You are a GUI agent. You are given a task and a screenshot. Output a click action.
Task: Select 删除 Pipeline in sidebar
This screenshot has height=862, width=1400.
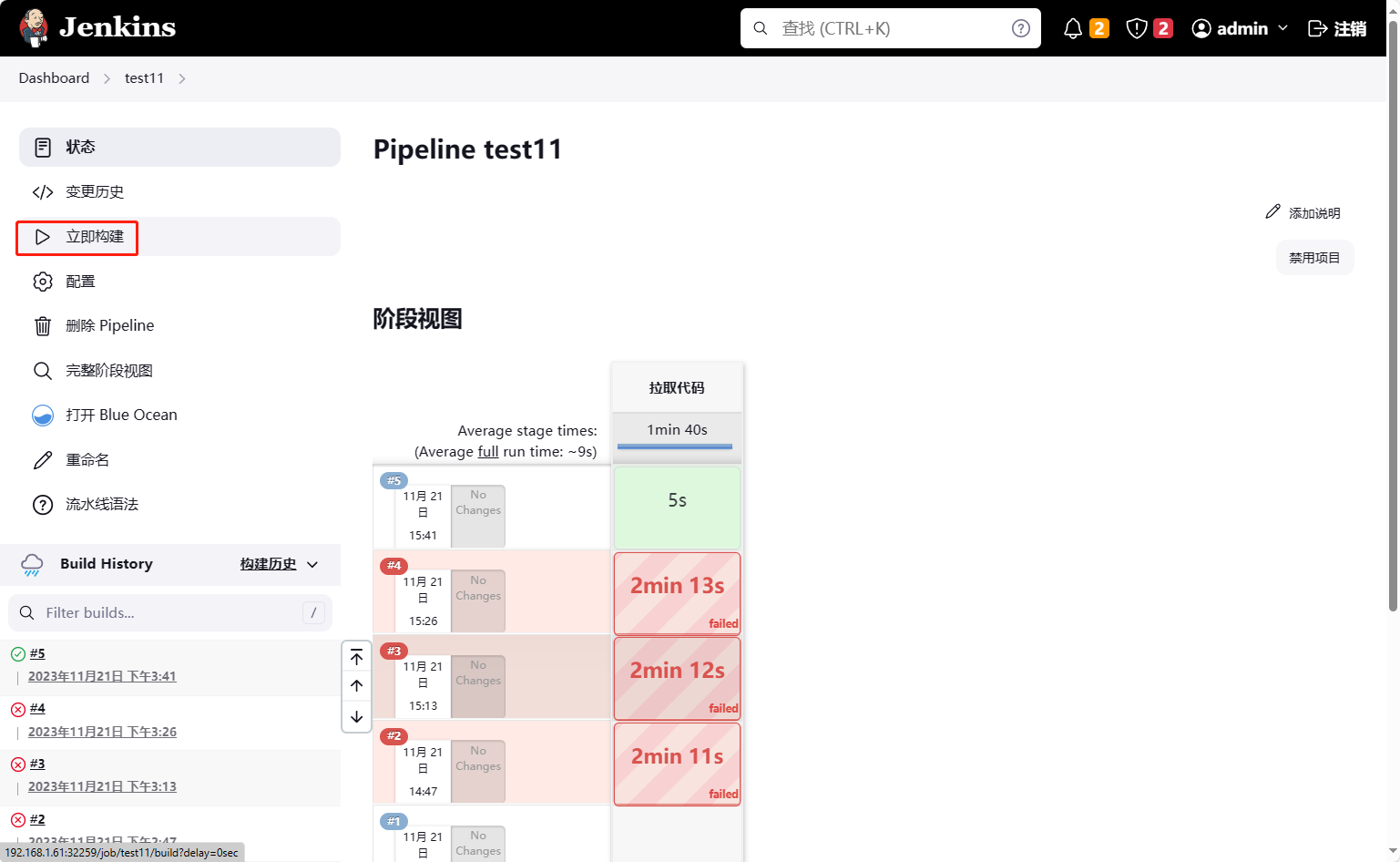point(179,326)
